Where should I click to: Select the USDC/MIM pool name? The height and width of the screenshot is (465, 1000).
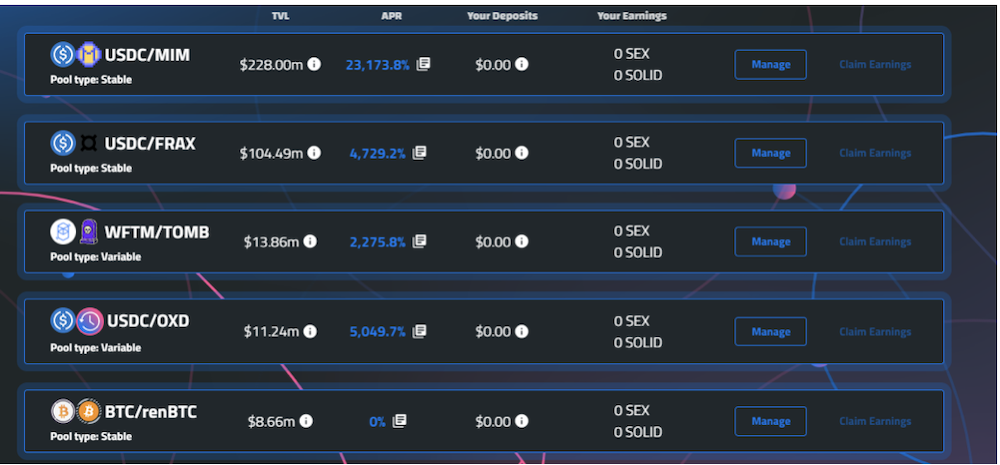click(147, 55)
